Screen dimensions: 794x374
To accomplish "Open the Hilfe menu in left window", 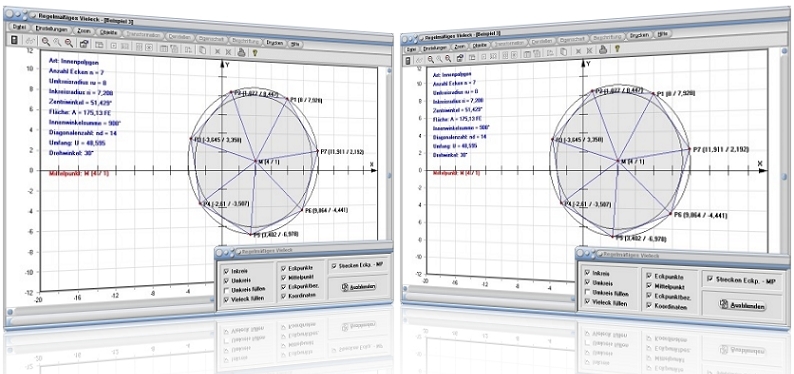I will pos(295,45).
